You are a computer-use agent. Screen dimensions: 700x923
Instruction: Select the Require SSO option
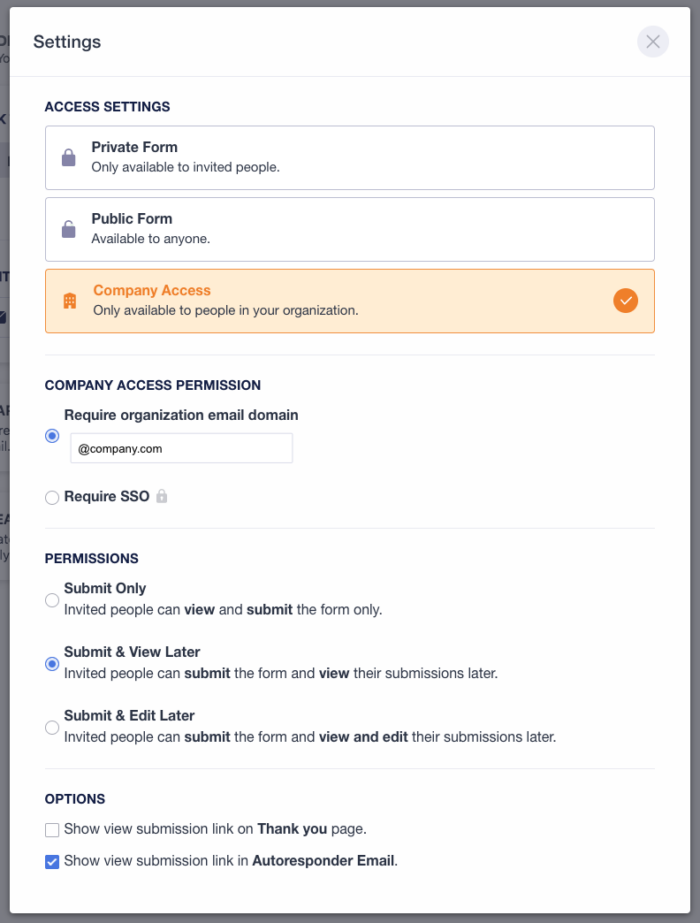click(x=52, y=497)
